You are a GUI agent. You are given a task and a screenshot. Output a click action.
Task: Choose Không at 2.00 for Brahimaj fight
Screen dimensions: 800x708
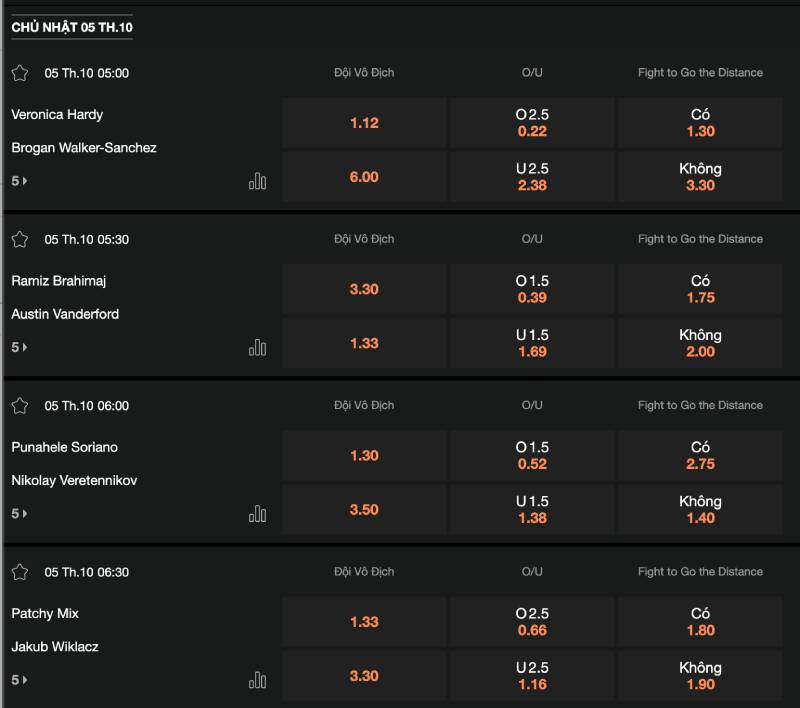pyautogui.click(x=700, y=343)
